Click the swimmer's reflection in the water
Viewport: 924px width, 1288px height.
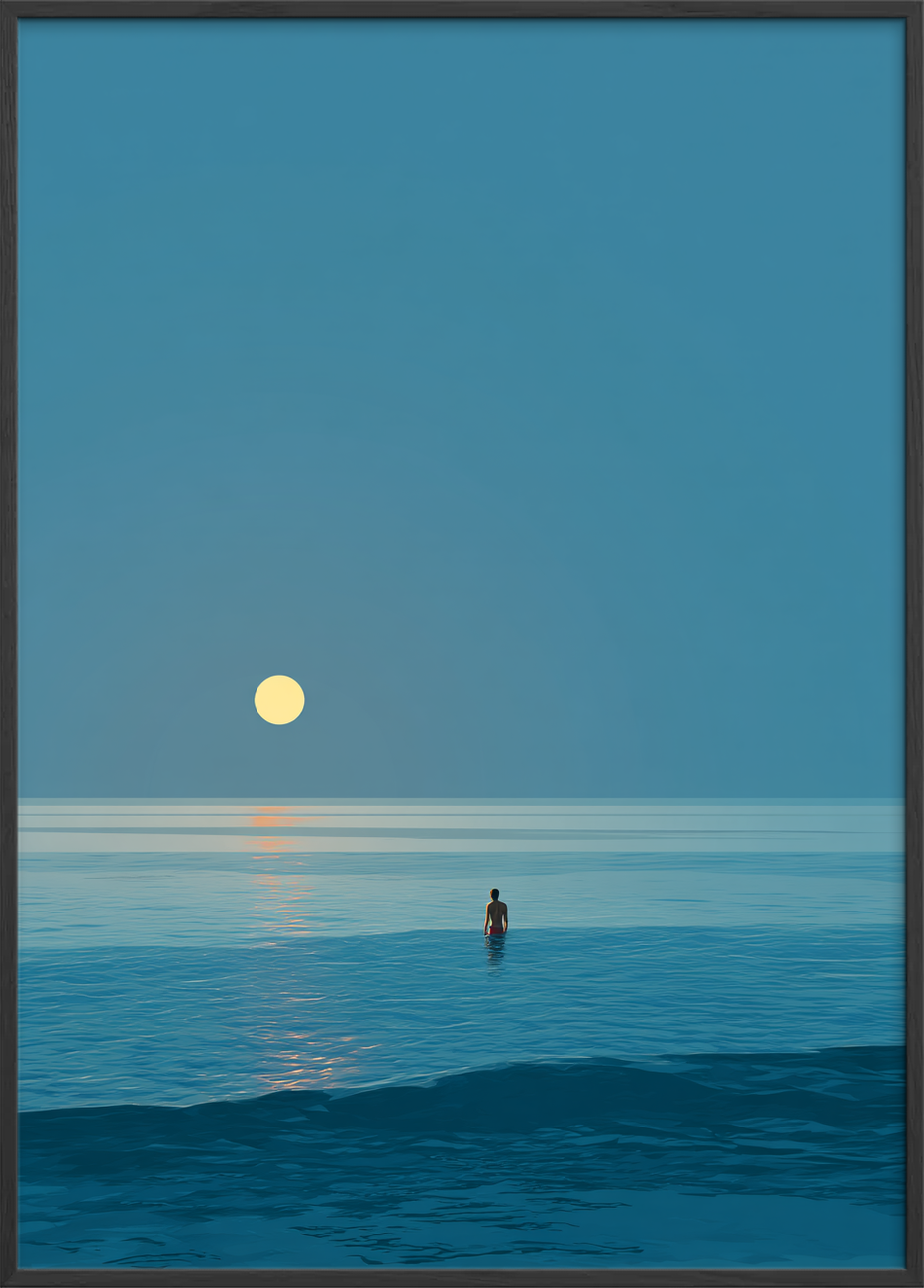pyautogui.click(x=495, y=951)
